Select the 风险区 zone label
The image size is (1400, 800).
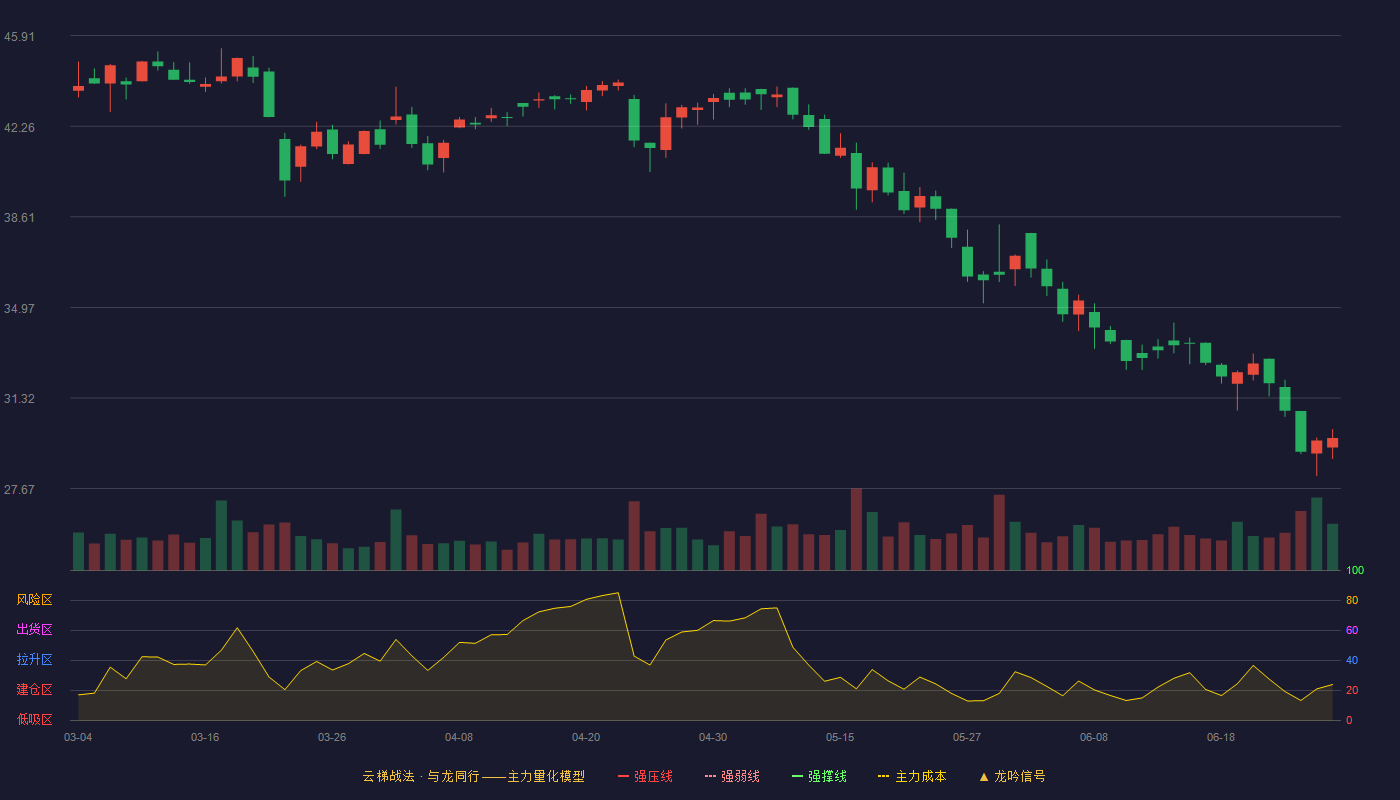point(34,600)
